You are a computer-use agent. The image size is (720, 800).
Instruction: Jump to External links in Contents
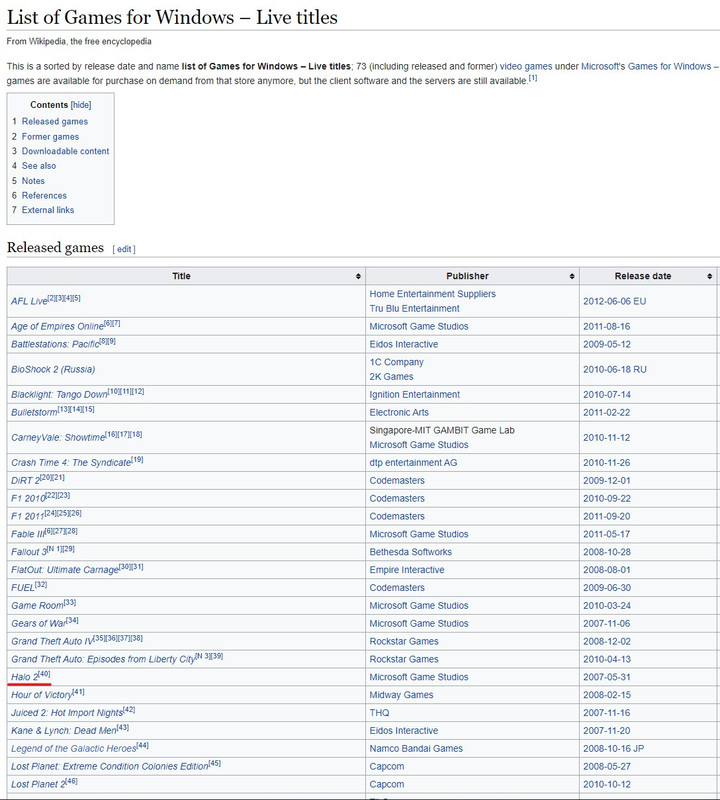(47, 210)
